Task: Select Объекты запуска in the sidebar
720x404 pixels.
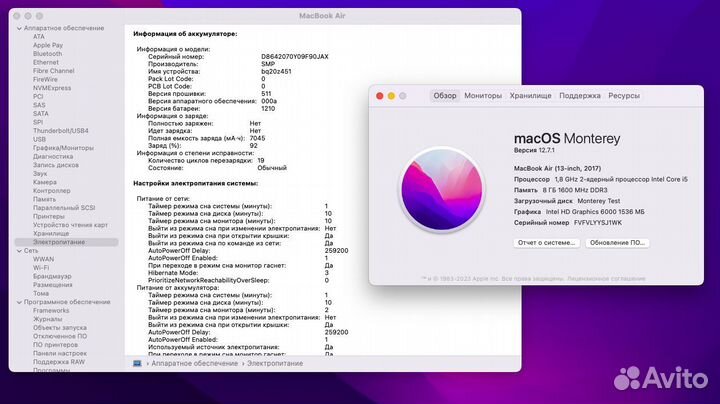Action: 60,328
